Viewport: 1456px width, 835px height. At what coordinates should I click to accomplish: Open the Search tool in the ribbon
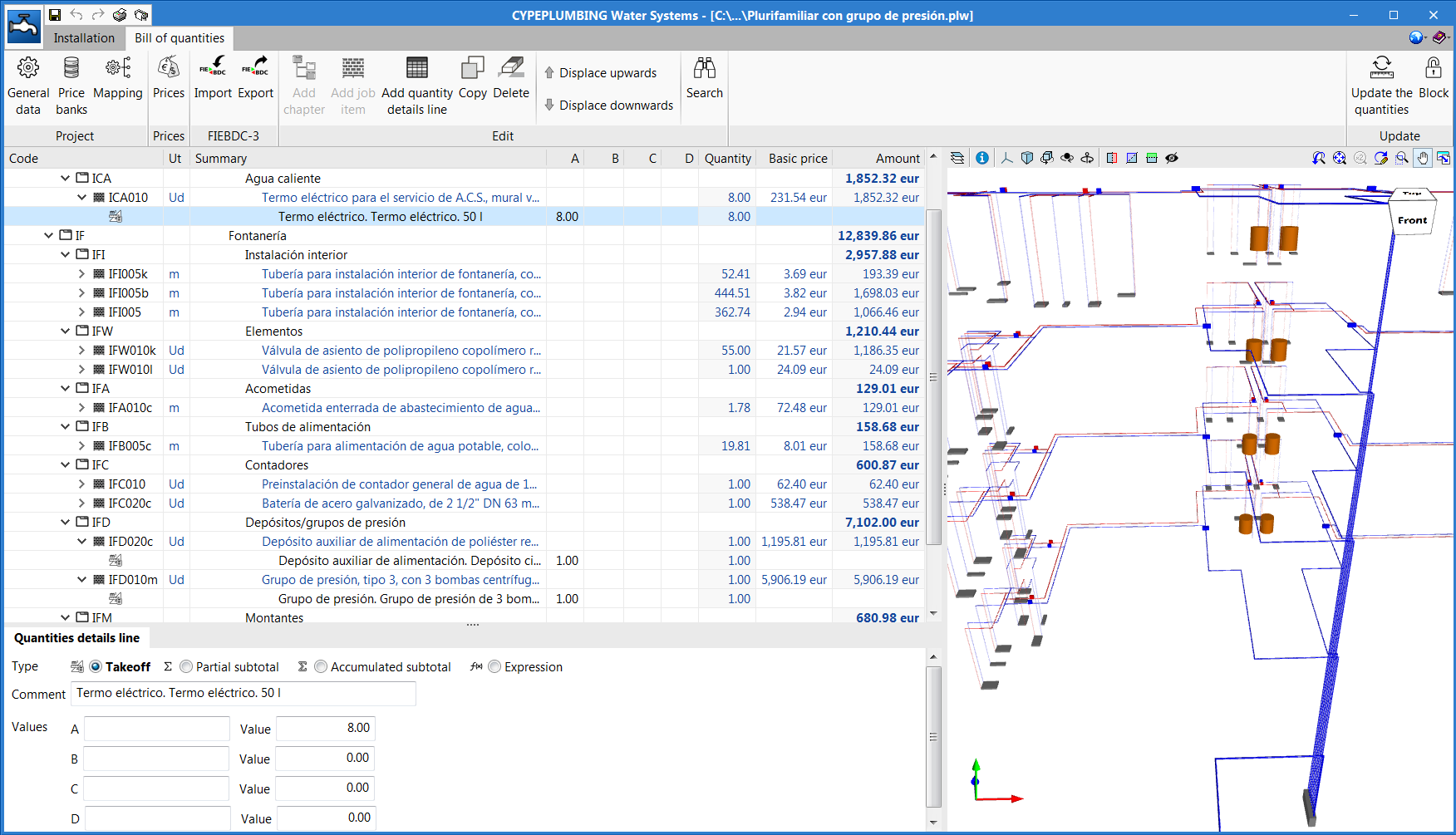tap(704, 83)
